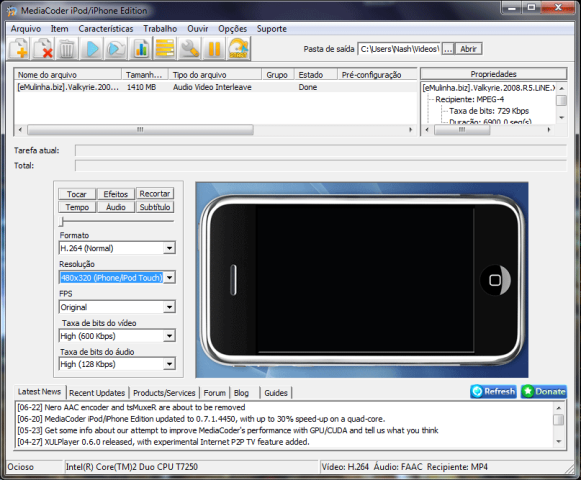Viewport: 581px width, 480px height.
Task: Click the Add file toolbar icon
Action: click(x=19, y=49)
